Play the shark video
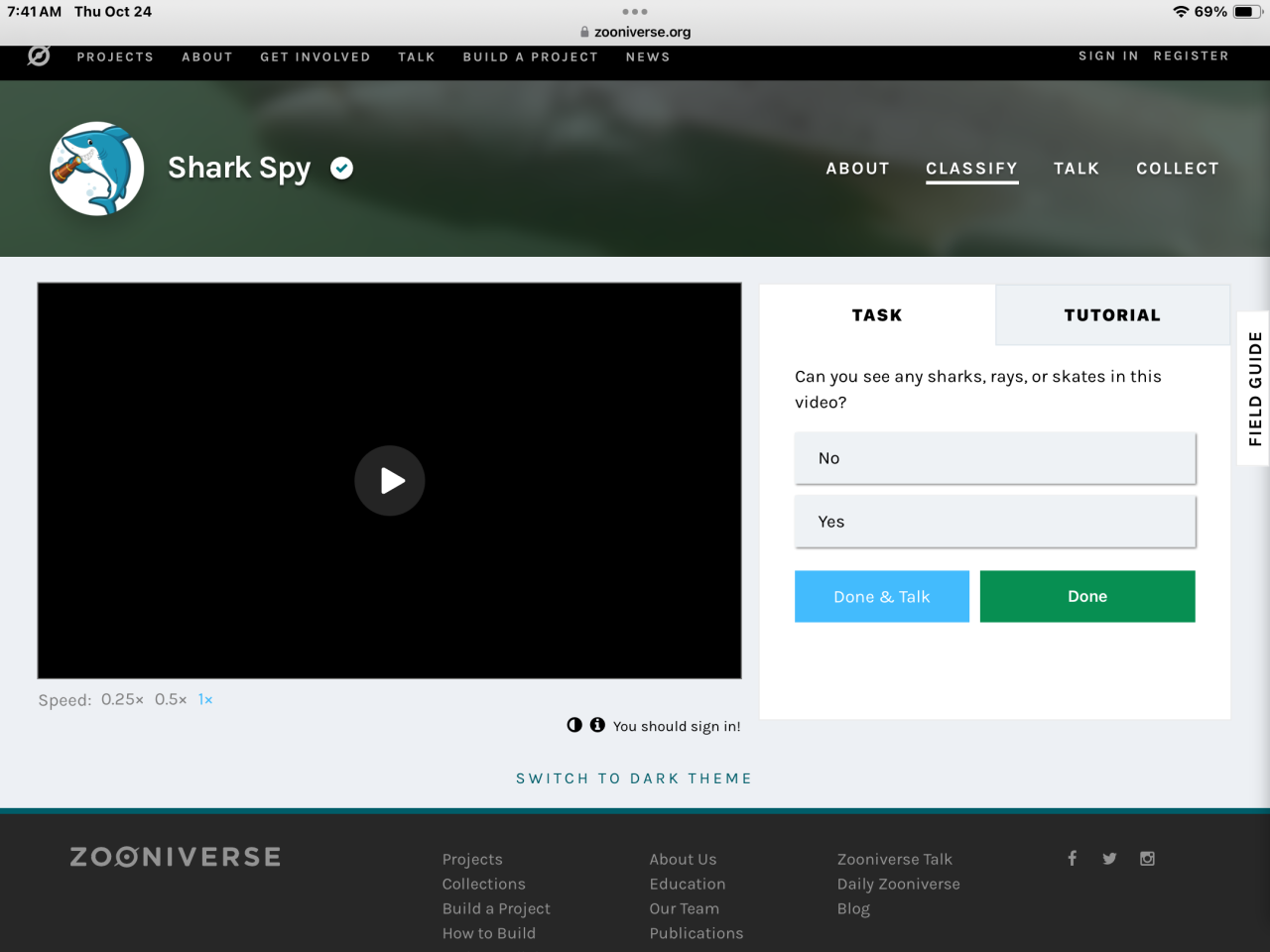The width and height of the screenshot is (1270, 952). (x=390, y=481)
